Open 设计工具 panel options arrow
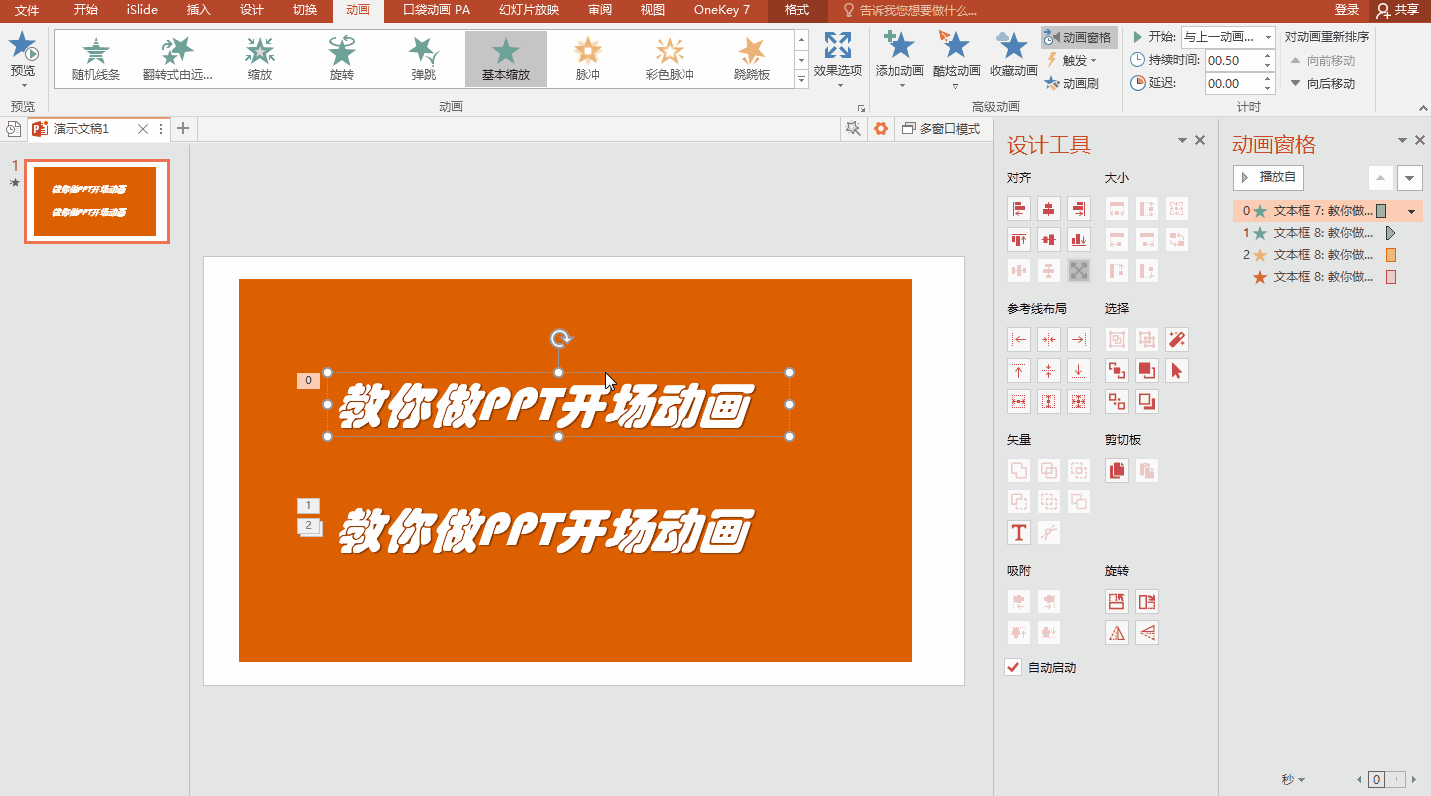The width and height of the screenshot is (1431, 796). [x=1182, y=141]
